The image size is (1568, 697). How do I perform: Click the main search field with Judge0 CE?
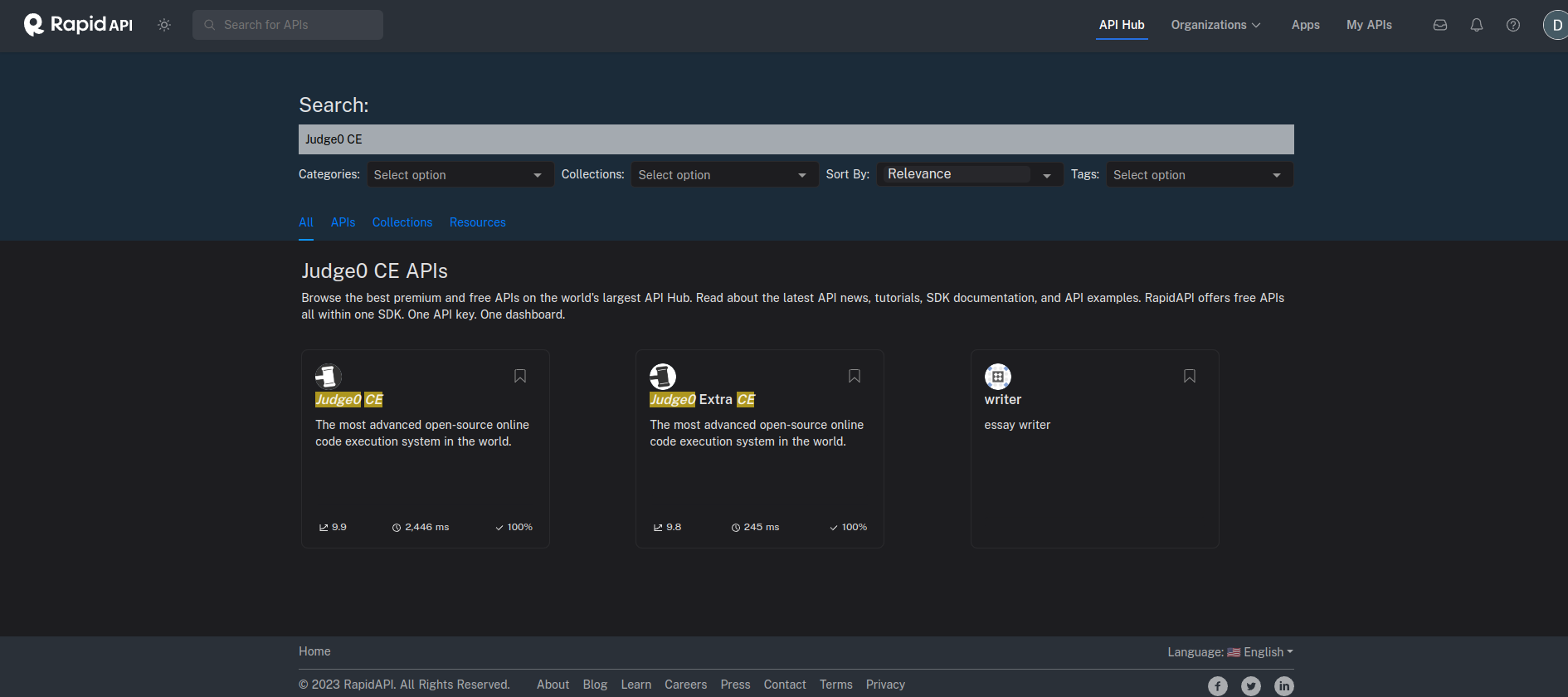(796, 139)
